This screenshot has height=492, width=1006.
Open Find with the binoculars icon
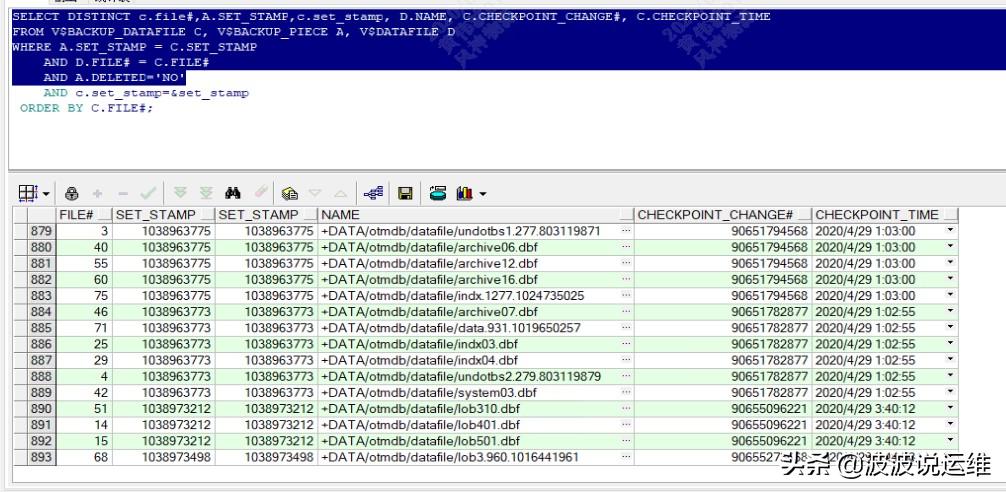[235, 194]
